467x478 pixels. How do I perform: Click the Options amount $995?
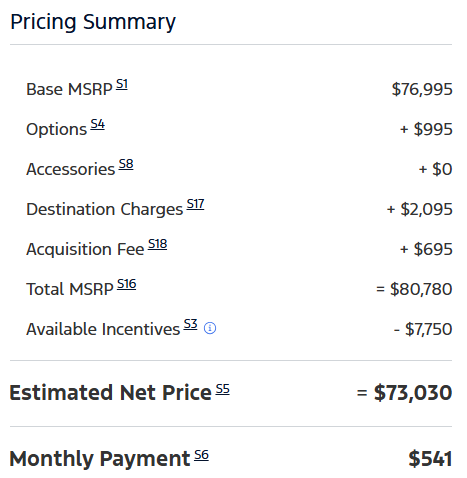[x=433, y=129]
